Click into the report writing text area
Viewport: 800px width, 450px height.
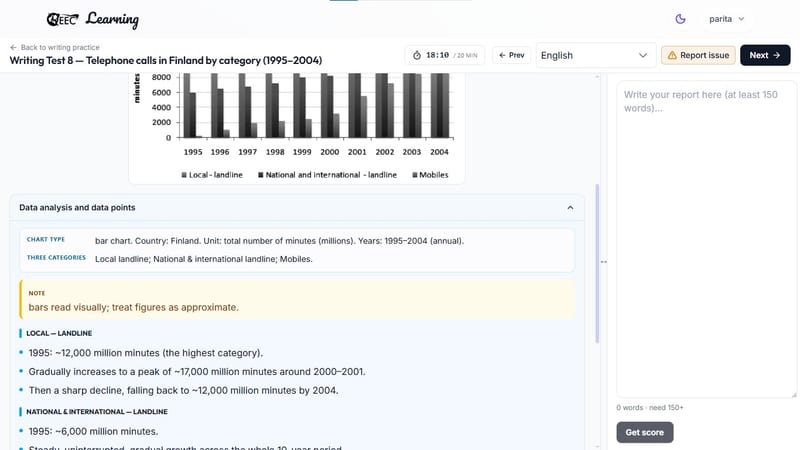[x=706, y=239]
